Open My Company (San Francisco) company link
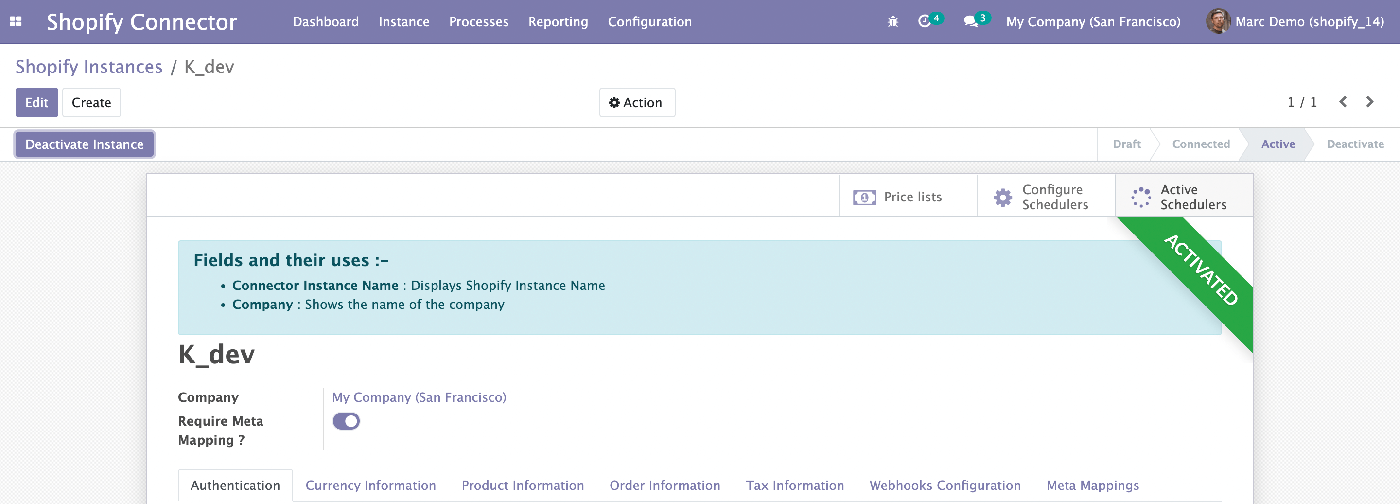The height and width of the screenshot is (504, 1400). pos(419,397)
